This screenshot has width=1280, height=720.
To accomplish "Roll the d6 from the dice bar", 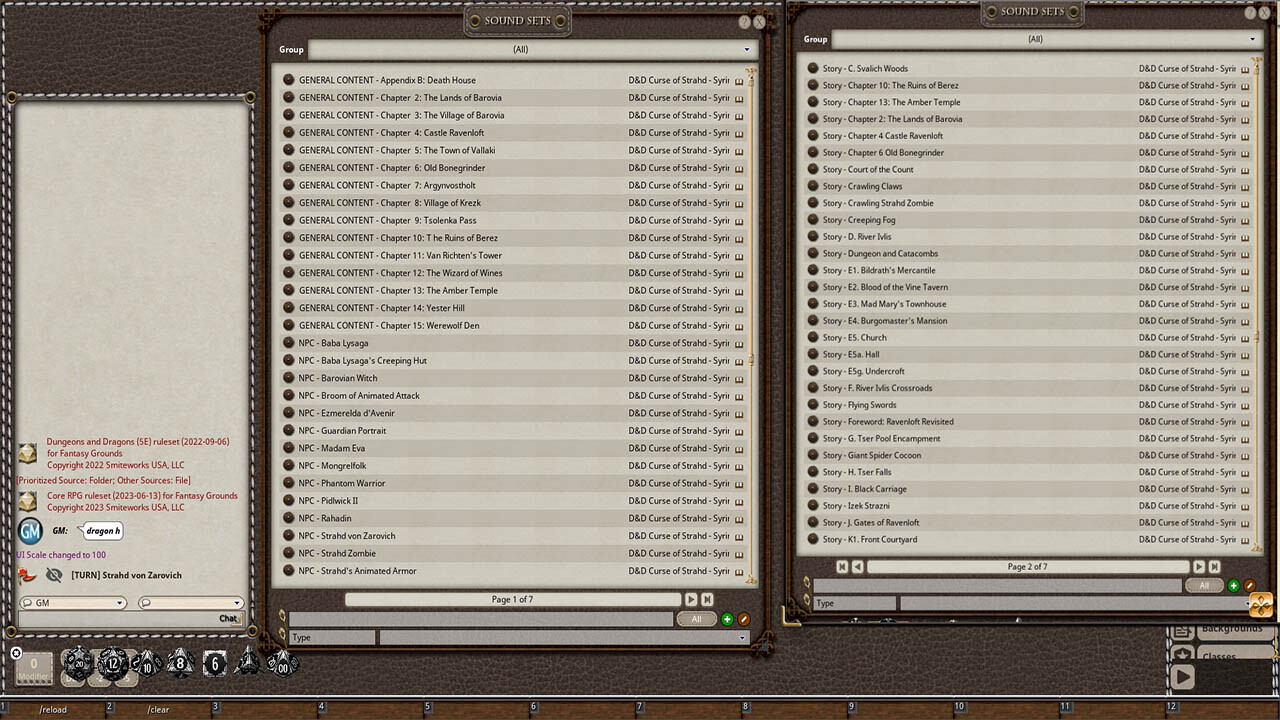I will tap(214, 665).
